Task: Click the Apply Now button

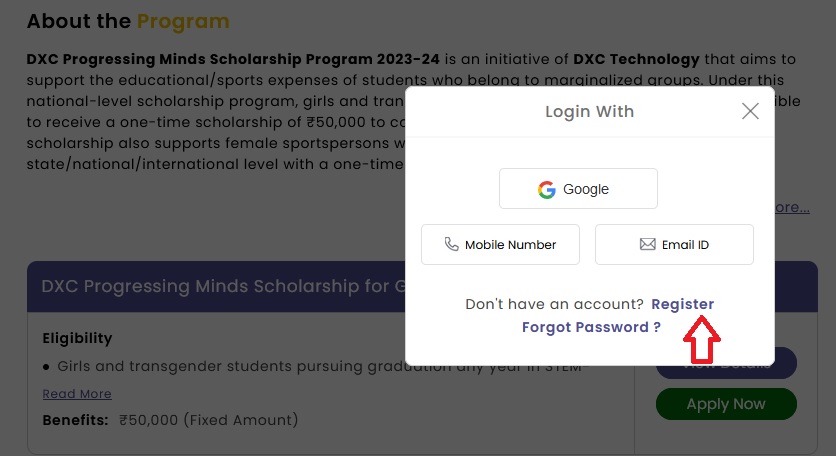Action: click(x=726, y=404)
